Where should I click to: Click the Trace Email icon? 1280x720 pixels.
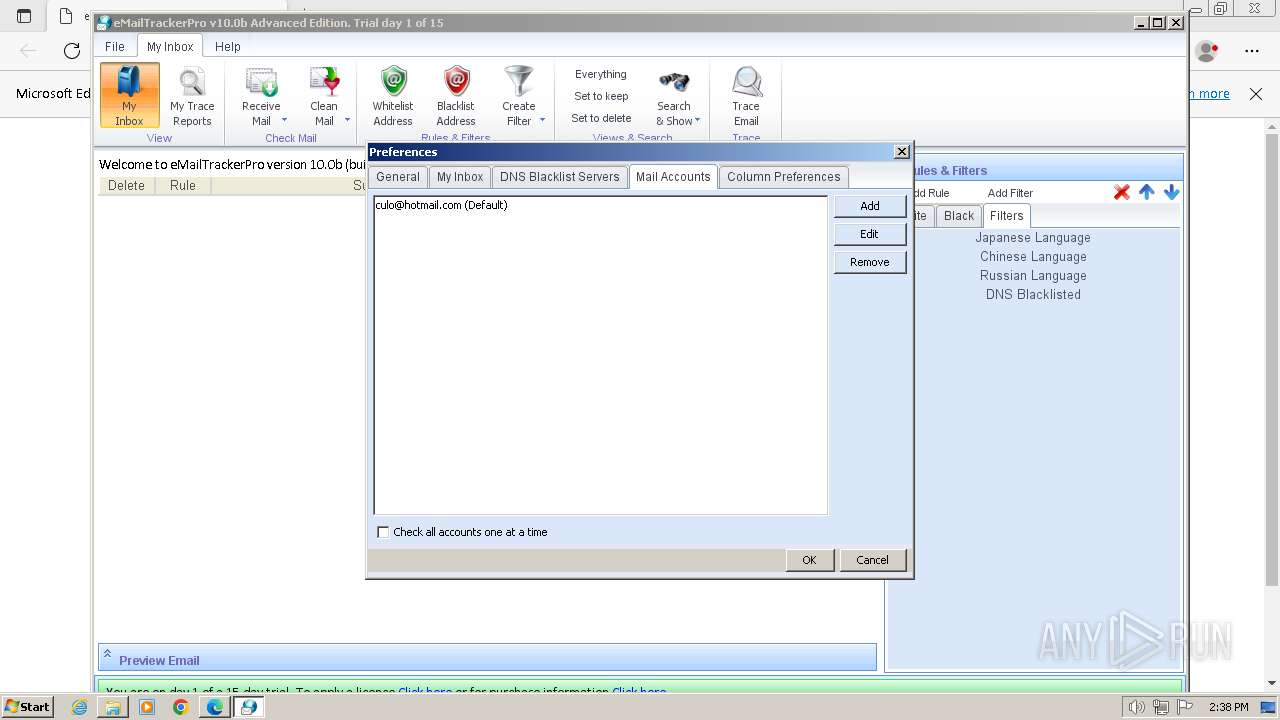pyautogui.click(x=746, y=82)
